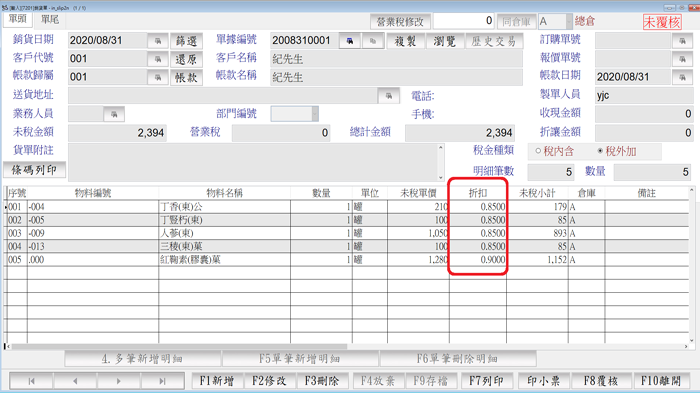Open date picker icon beside 帳款日期
Screen dimensions: 700x393
click(x=682, y=77)
